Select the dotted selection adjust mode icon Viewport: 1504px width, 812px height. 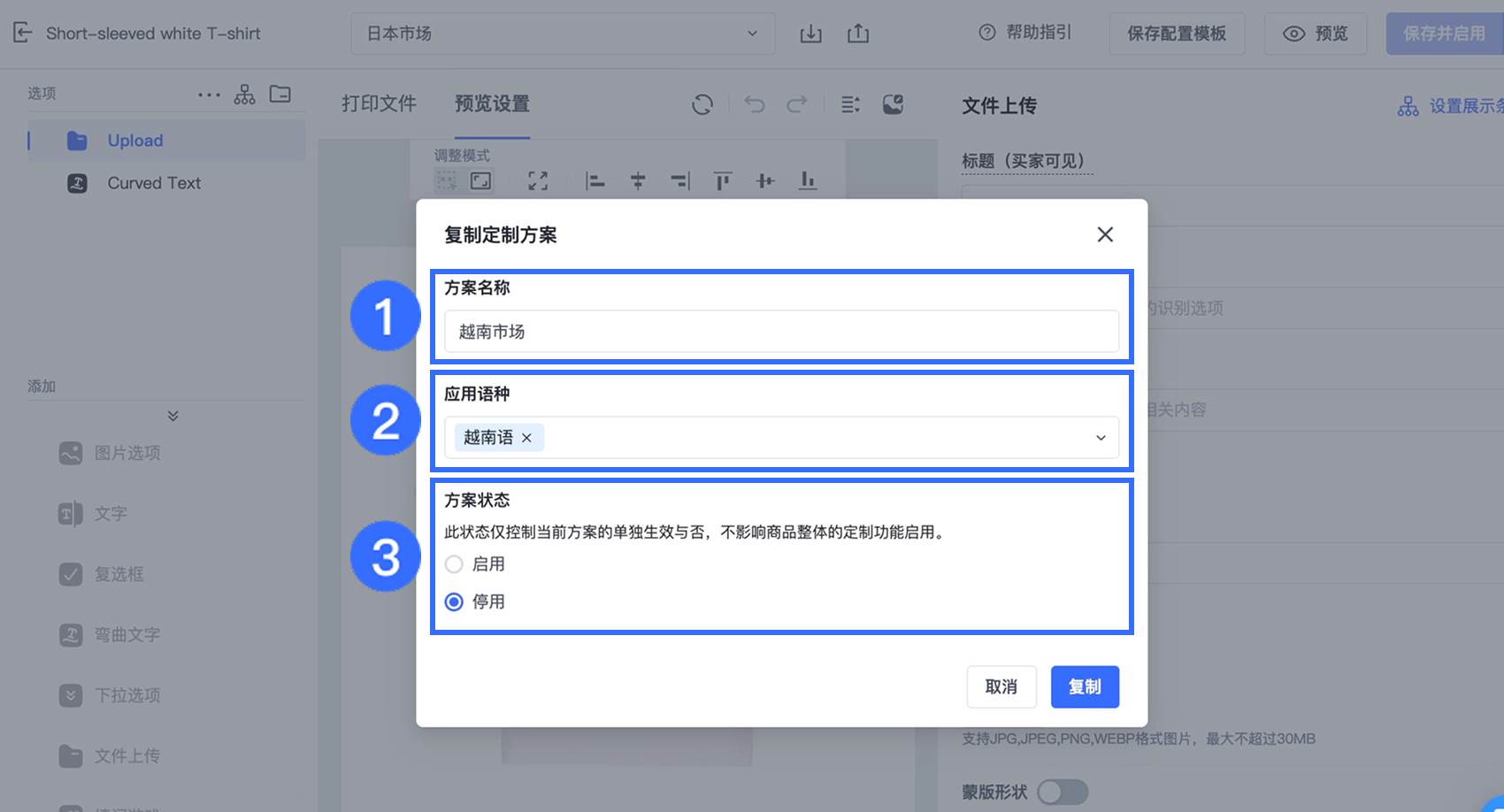pos(447,180)
